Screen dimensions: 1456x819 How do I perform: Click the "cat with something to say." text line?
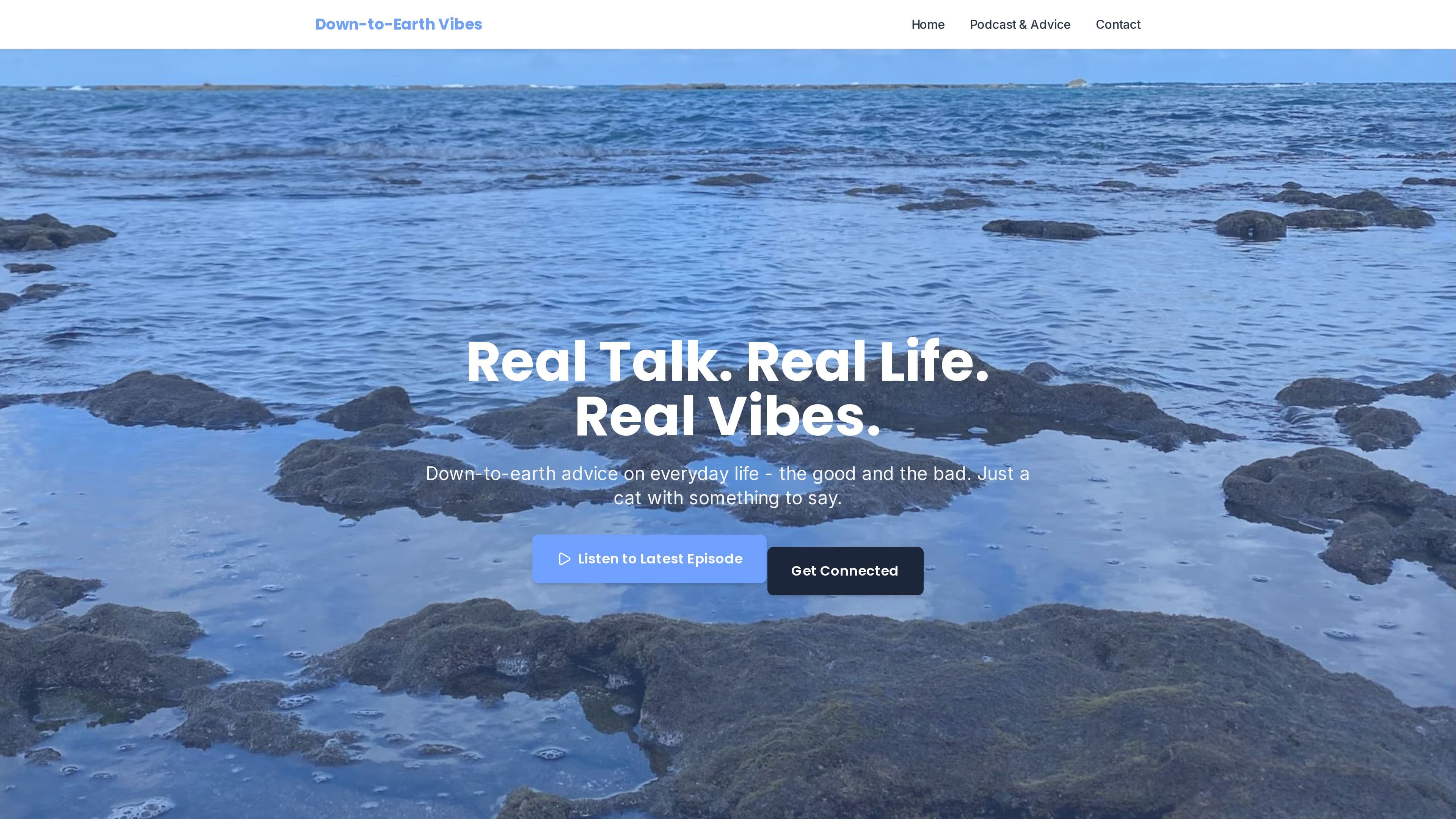coord(728,498)
